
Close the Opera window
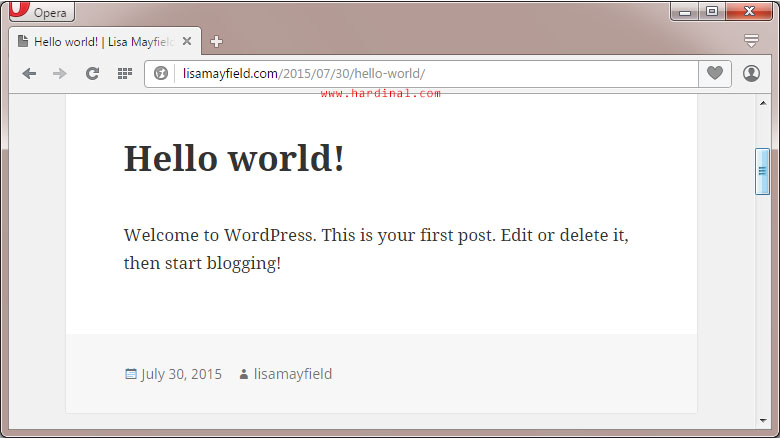(749, 11)
